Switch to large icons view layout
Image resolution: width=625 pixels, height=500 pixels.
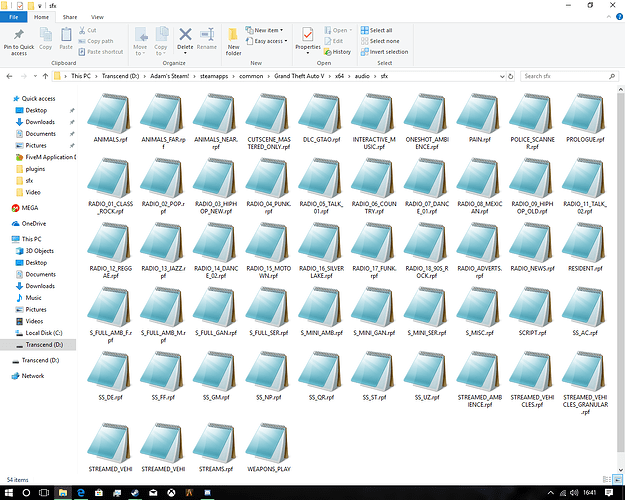[617, 480]
